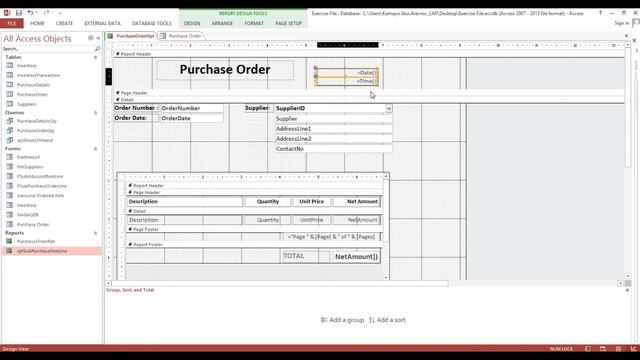Select the OrderDate text box
Screen dimensions: 640x360
tap(191, 118)
